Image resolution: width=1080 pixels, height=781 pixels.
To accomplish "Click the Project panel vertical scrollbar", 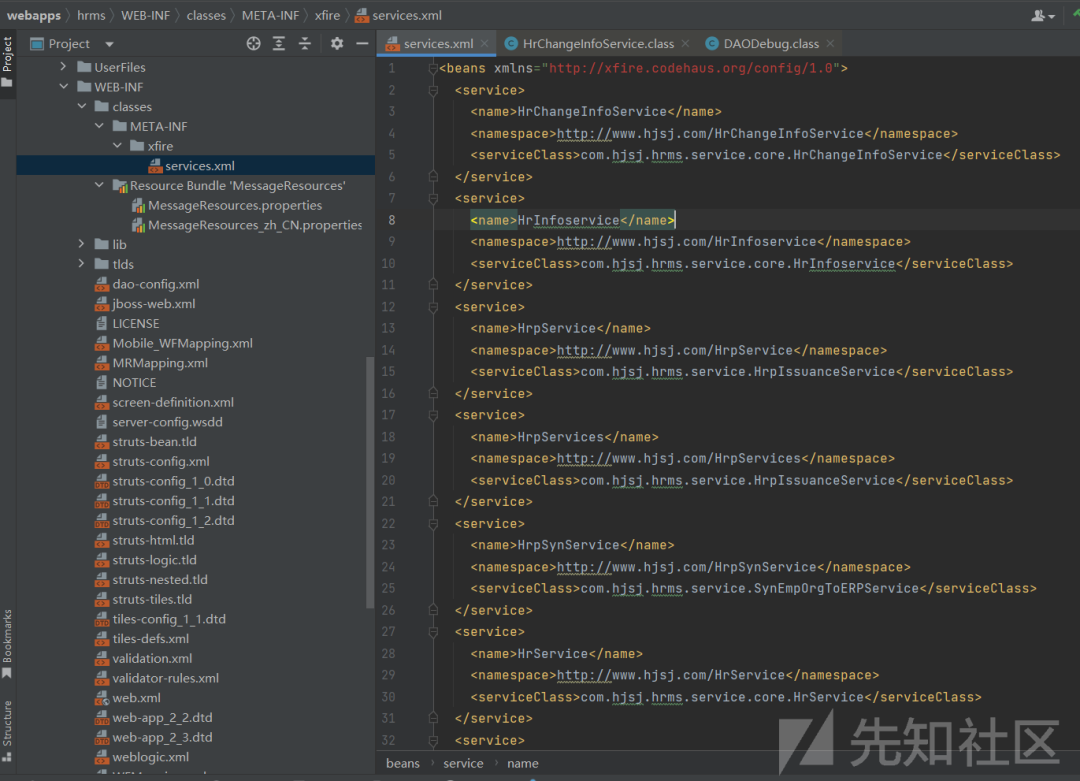I will [x=370, y=482].
